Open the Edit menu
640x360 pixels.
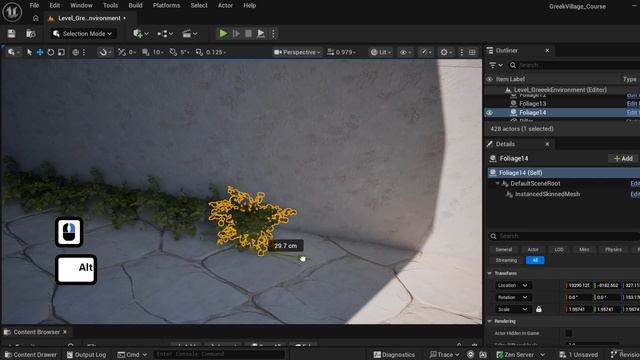pyautogui.click(x=55, y=6)
